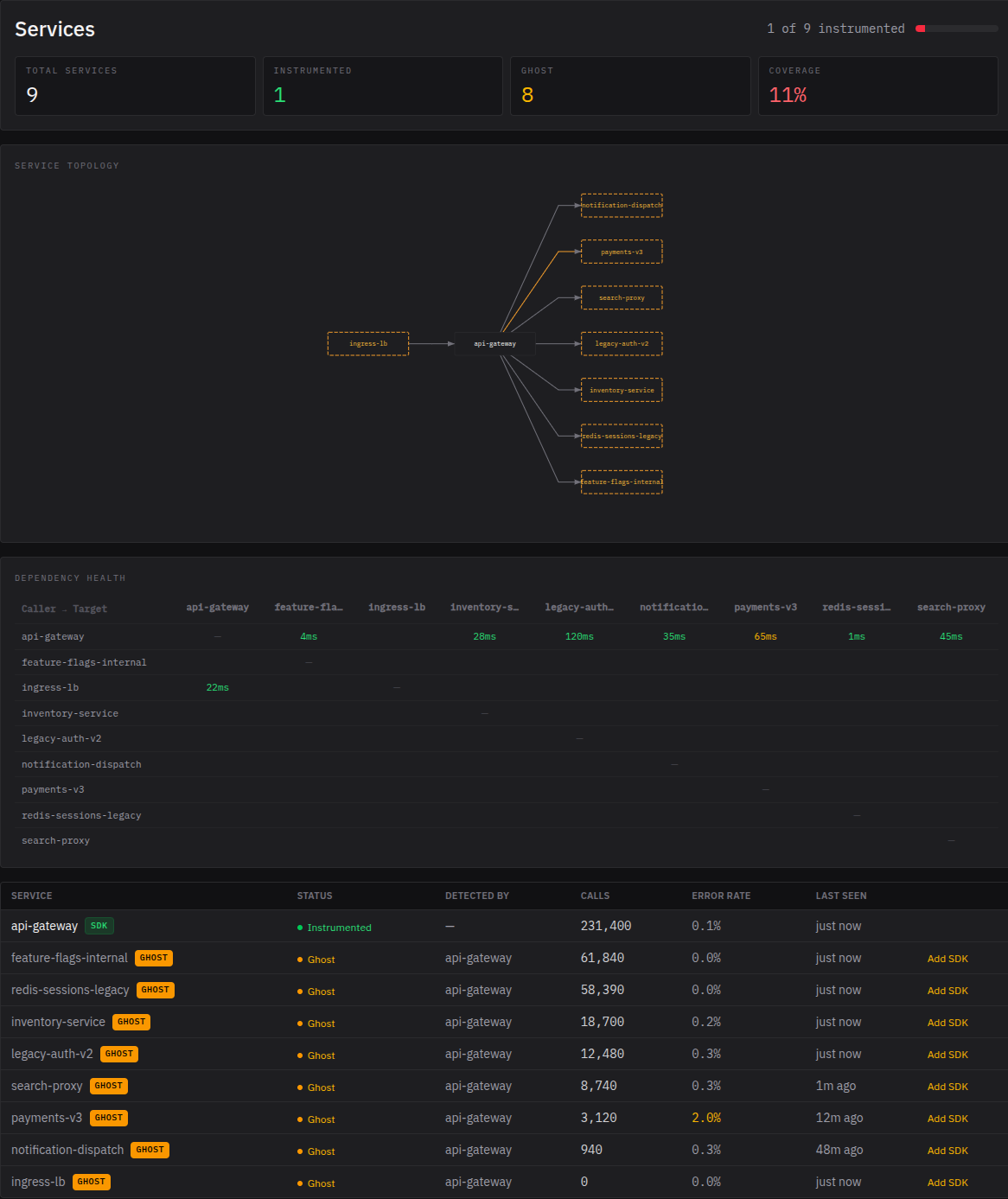
Task: Click the api-gateway node in topology
Action: [494, 344]
